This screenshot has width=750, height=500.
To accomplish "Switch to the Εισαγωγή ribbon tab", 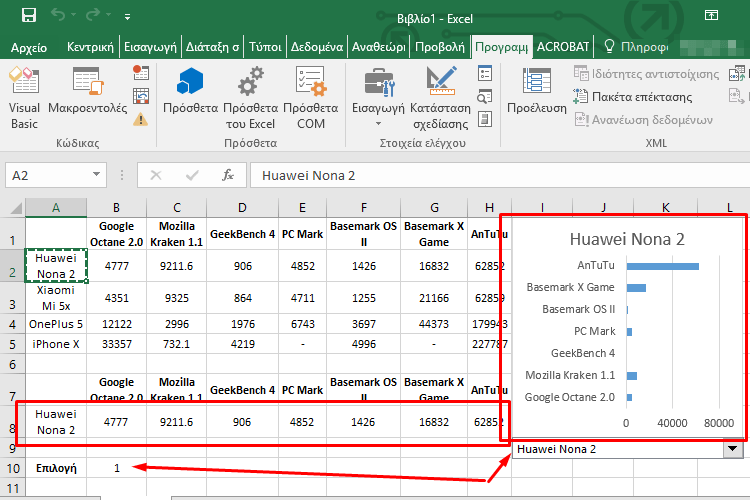I will coord(151,47).
